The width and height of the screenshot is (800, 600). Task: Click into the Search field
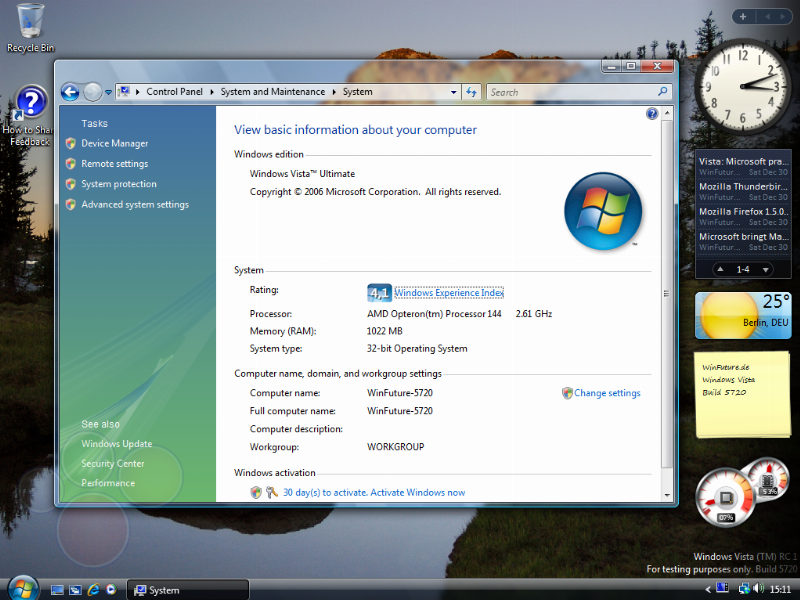click(x=571, y=92)
